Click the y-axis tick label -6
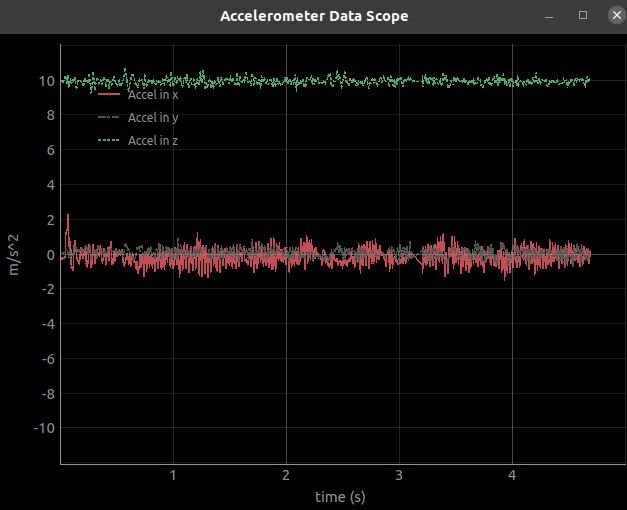This screenshot has height=510, width=627. click(48, 359)
